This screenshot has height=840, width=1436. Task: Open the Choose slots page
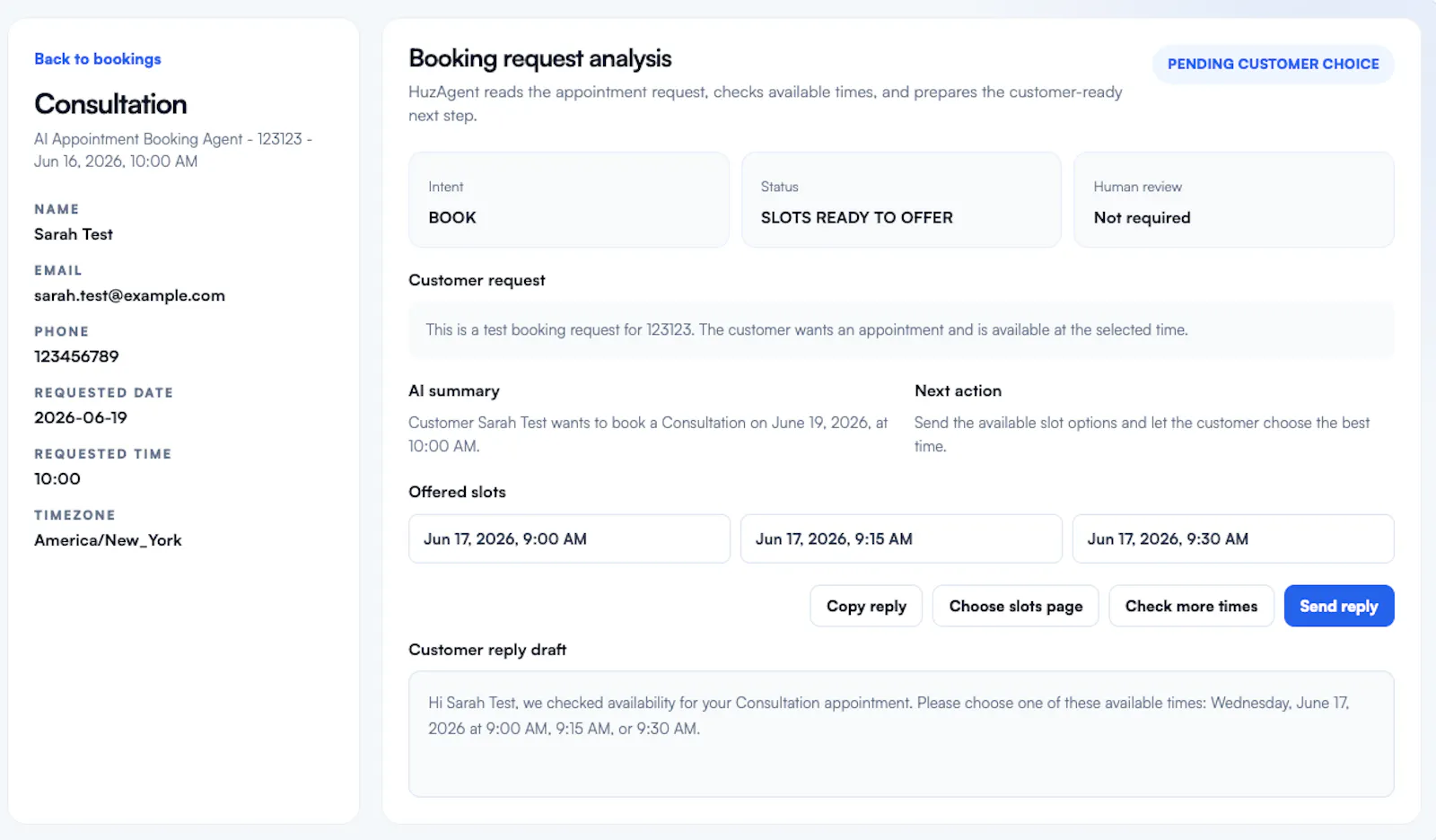click(1015, 606)
